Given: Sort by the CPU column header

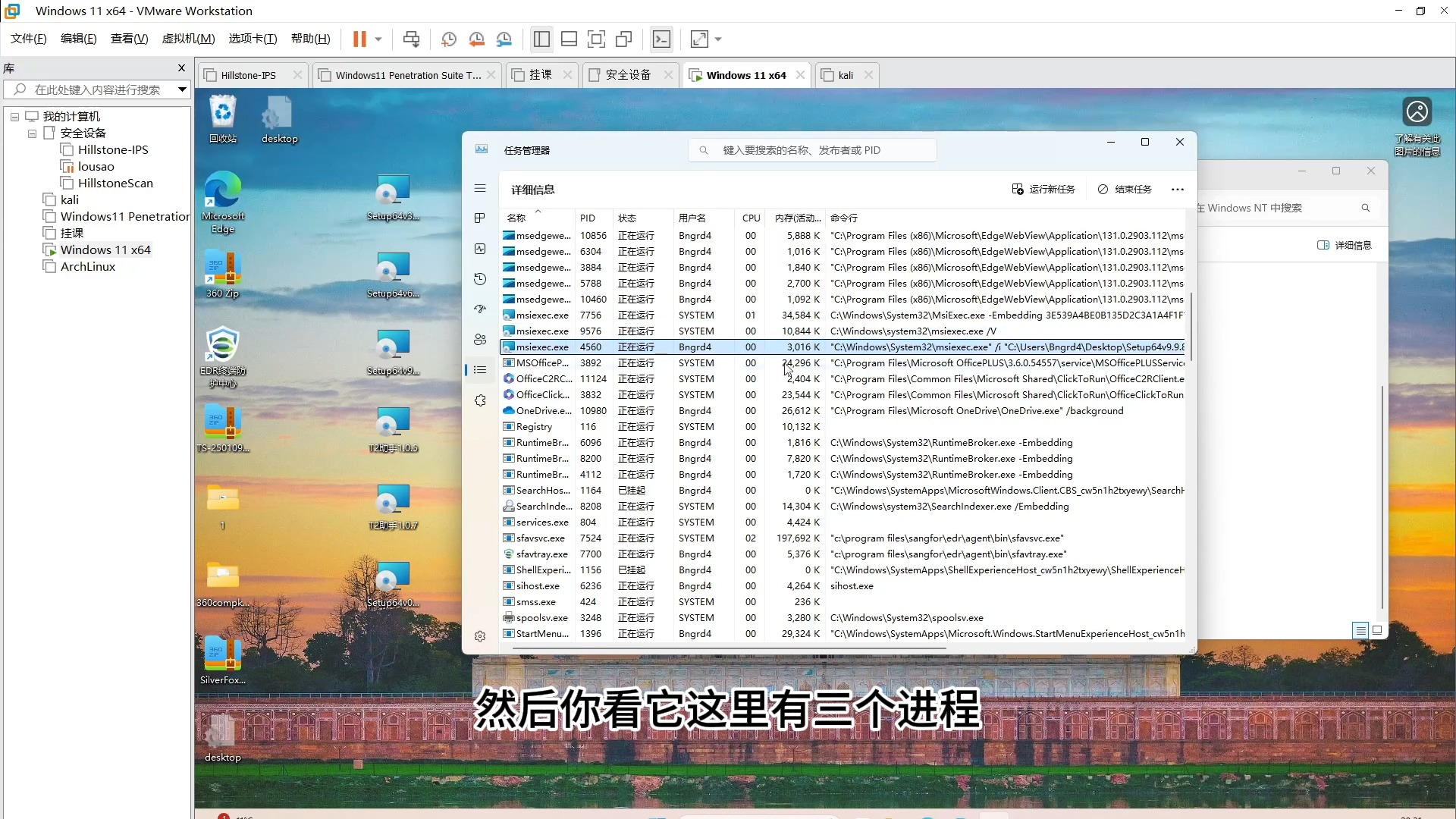Looking at the screenshot, I should (x=751, y=218).
